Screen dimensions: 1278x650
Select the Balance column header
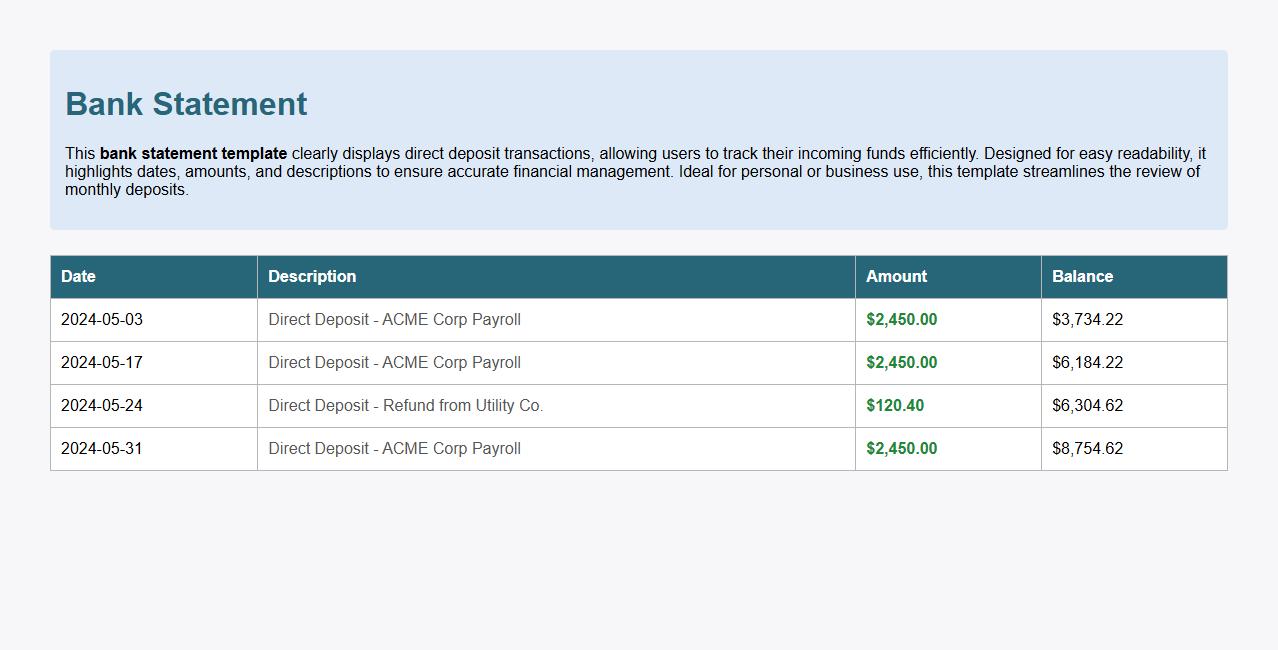[1081, 277]
